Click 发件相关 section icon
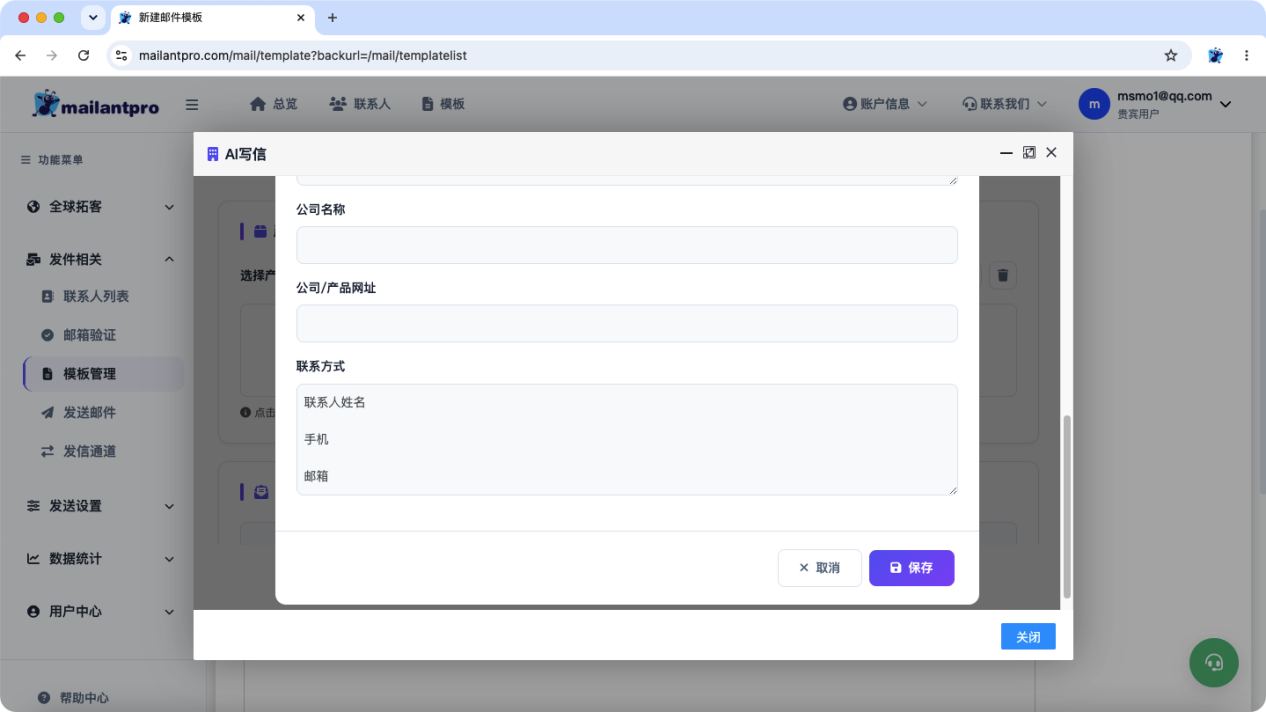Screen dimensions: 1266x712 click(33, 259)
